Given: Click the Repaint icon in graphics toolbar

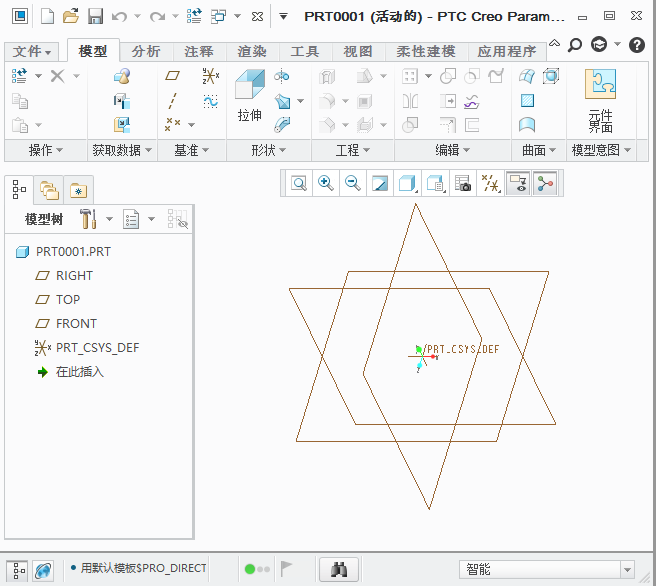Looking at the screenshot, I should pos(380,183).
